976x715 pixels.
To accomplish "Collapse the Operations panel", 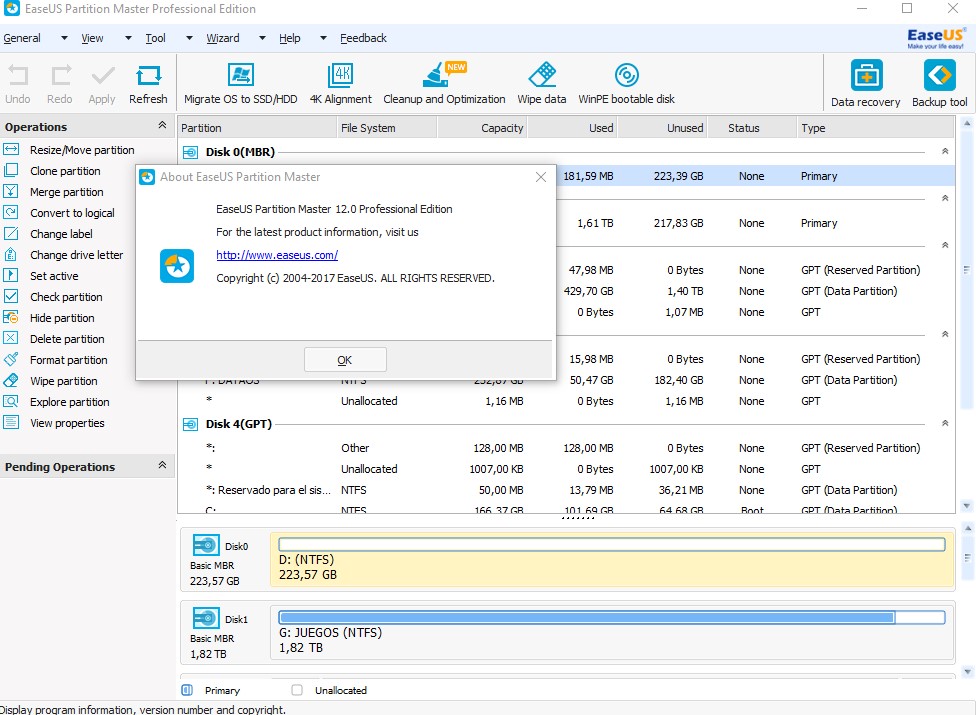I will click(162, 126).
